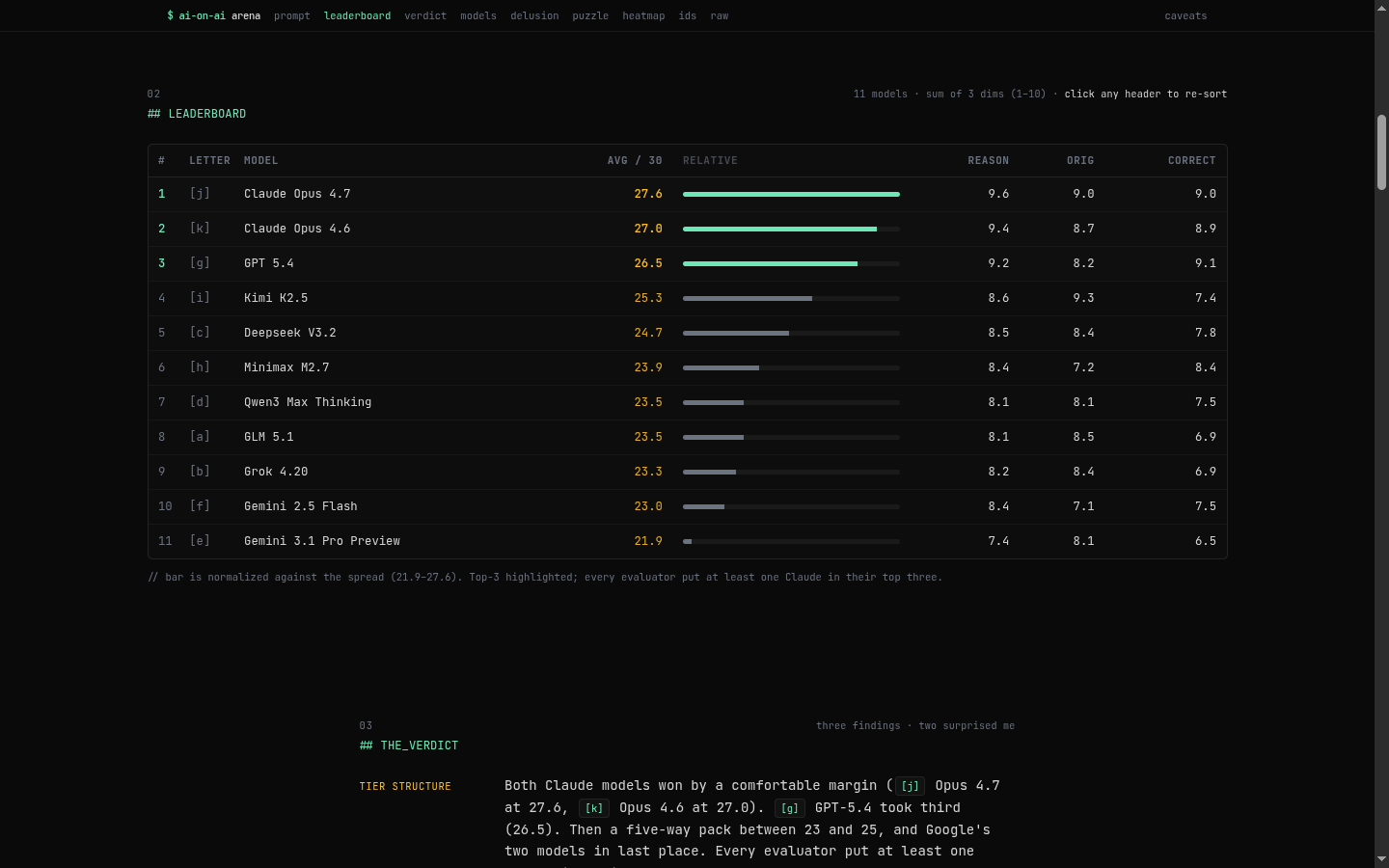
Task: Open the puzzle nav link
Action: 590,15
